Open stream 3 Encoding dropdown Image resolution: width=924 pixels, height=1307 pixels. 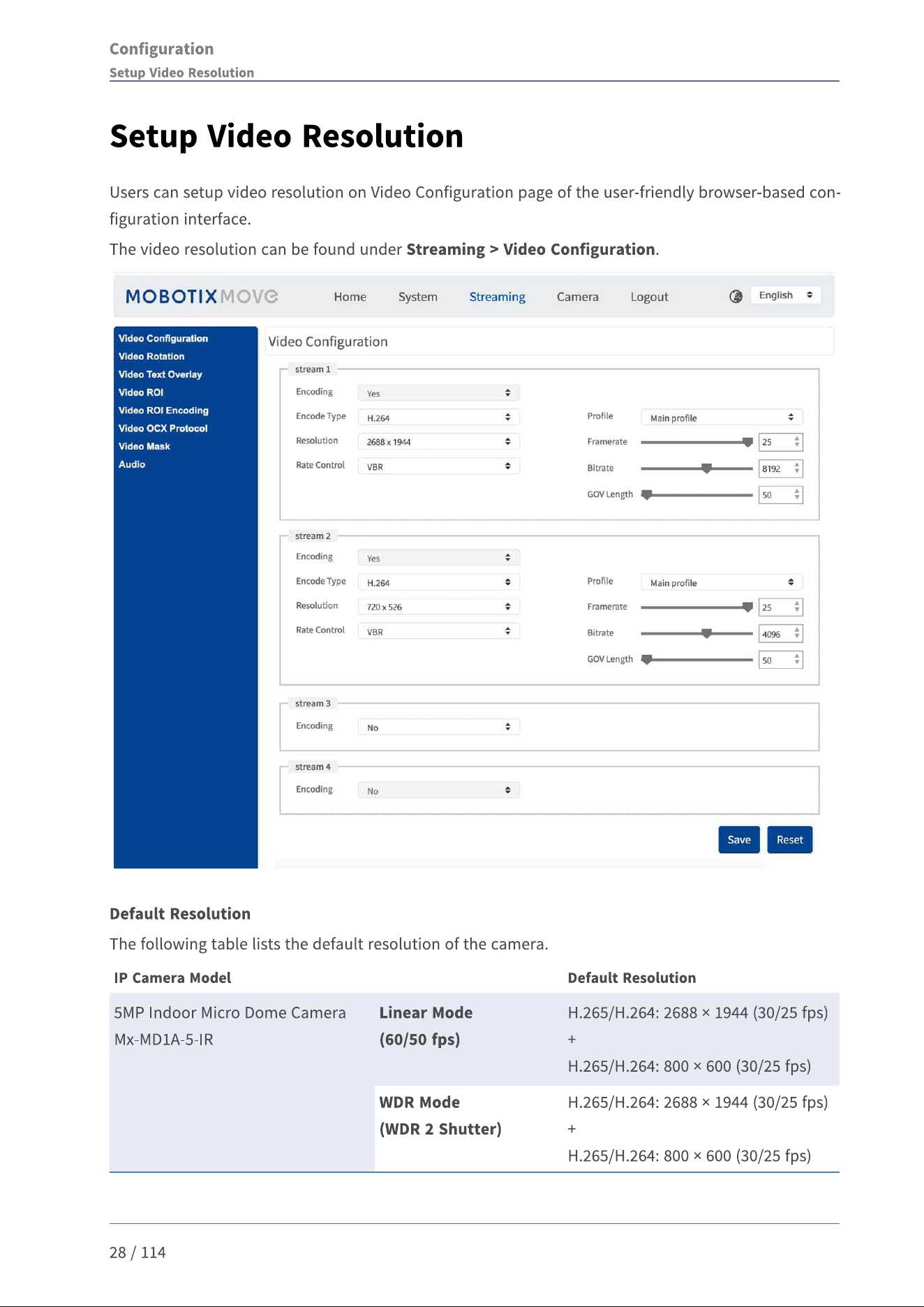click(439, 727)
